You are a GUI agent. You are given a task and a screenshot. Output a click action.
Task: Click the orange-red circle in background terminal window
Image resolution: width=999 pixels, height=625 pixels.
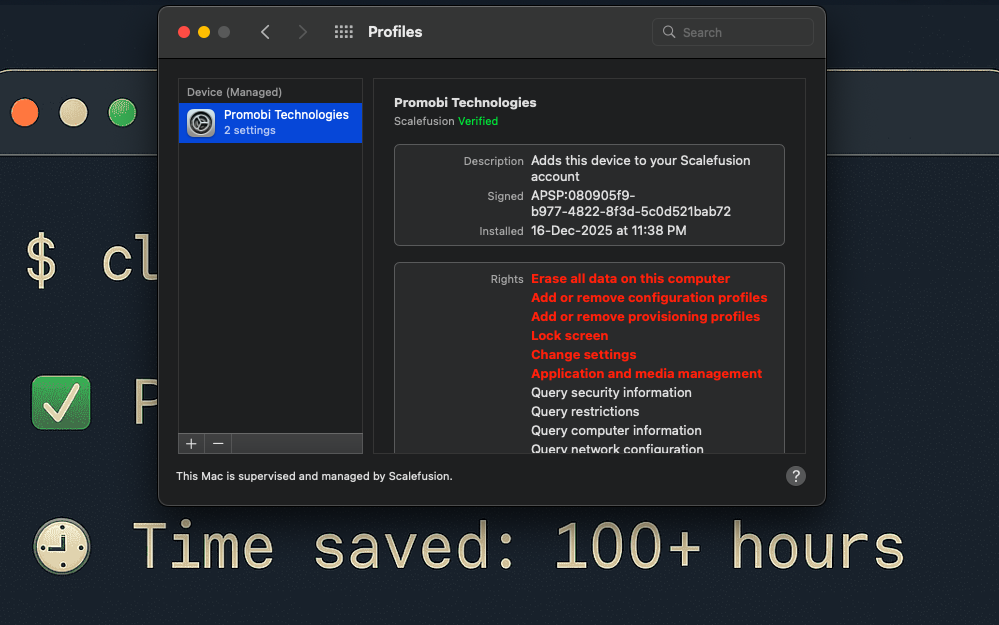pyautogui.click(x=25, y=113)
